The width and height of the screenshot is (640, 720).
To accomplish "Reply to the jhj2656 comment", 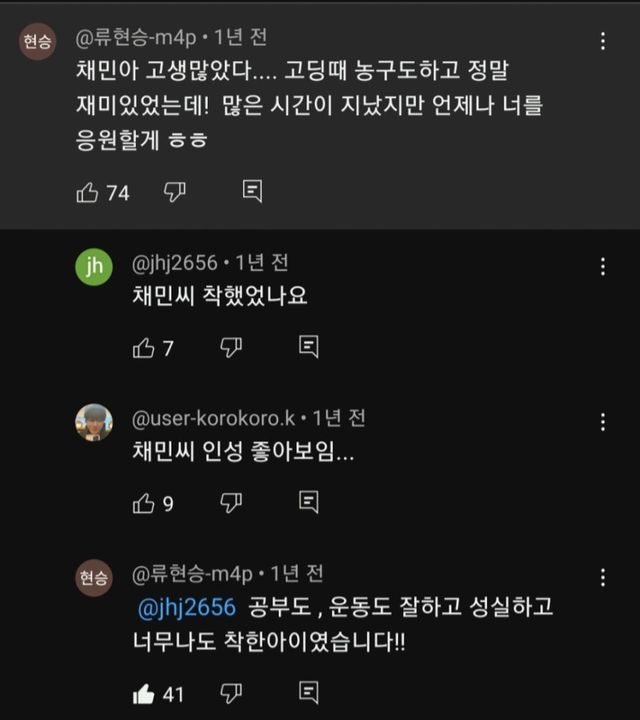I will tap(309, 348).
